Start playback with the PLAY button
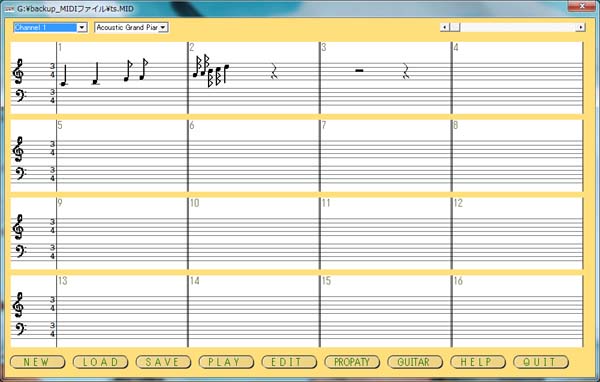The width and height of the screenshot is (600, 382). (x=226, y=362)
